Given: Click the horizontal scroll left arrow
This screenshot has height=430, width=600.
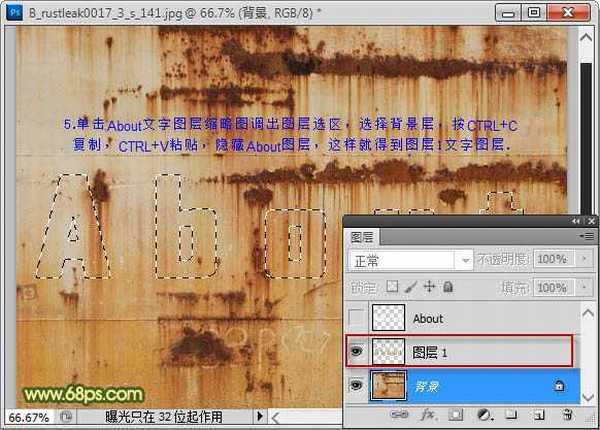Looking at the screenshot, I should click(x=275, y=417).
